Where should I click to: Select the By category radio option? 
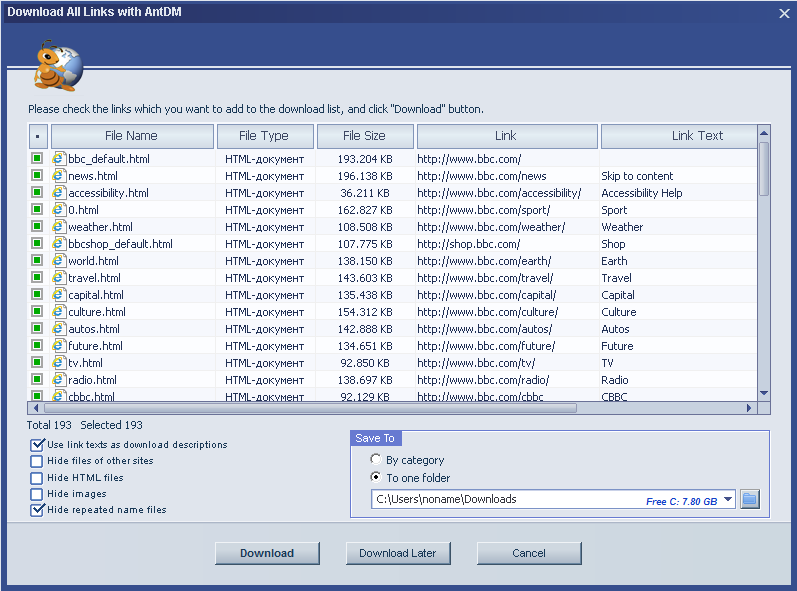pos(376,459)
